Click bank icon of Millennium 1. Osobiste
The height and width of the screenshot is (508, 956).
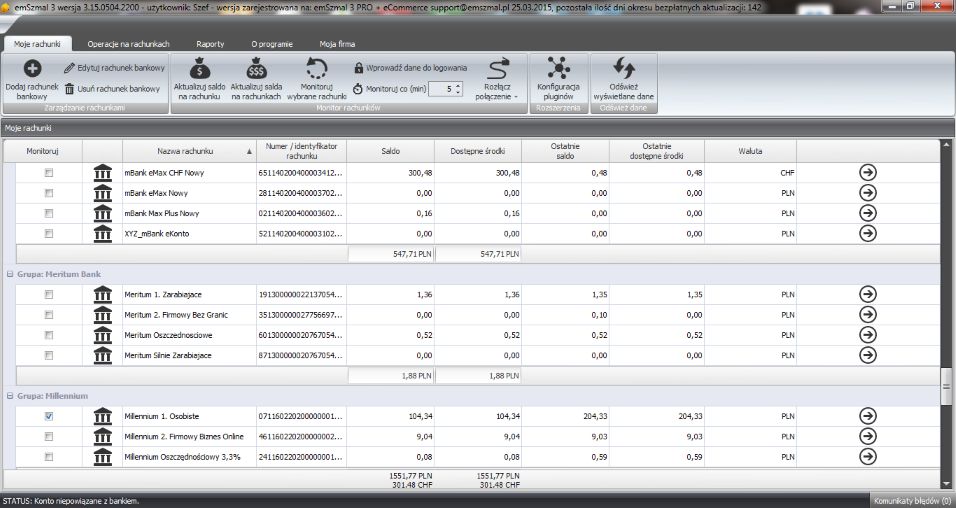(103, 416)
